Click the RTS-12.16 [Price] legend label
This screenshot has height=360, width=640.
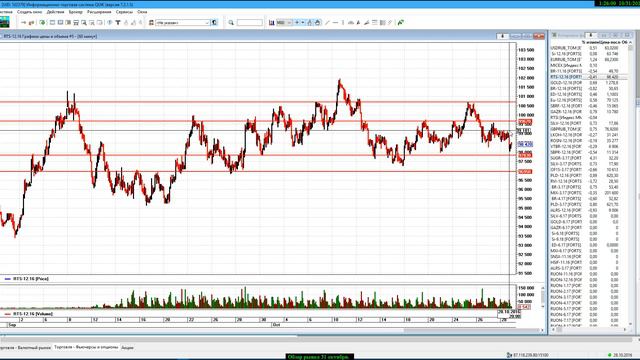[x=31, y=279]
